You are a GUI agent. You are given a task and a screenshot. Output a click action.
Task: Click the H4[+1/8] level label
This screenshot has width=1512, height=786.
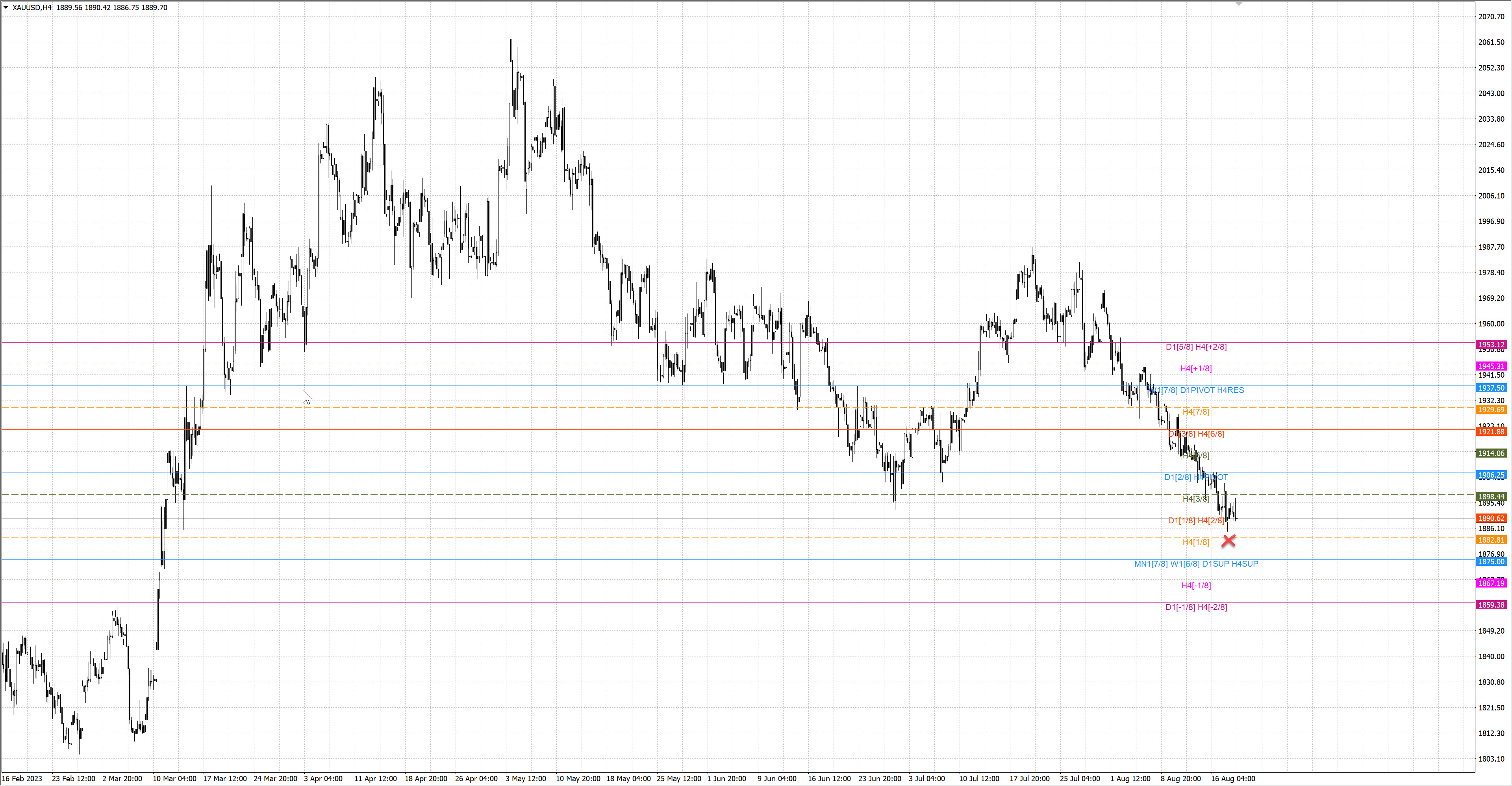pos(1196,369)
